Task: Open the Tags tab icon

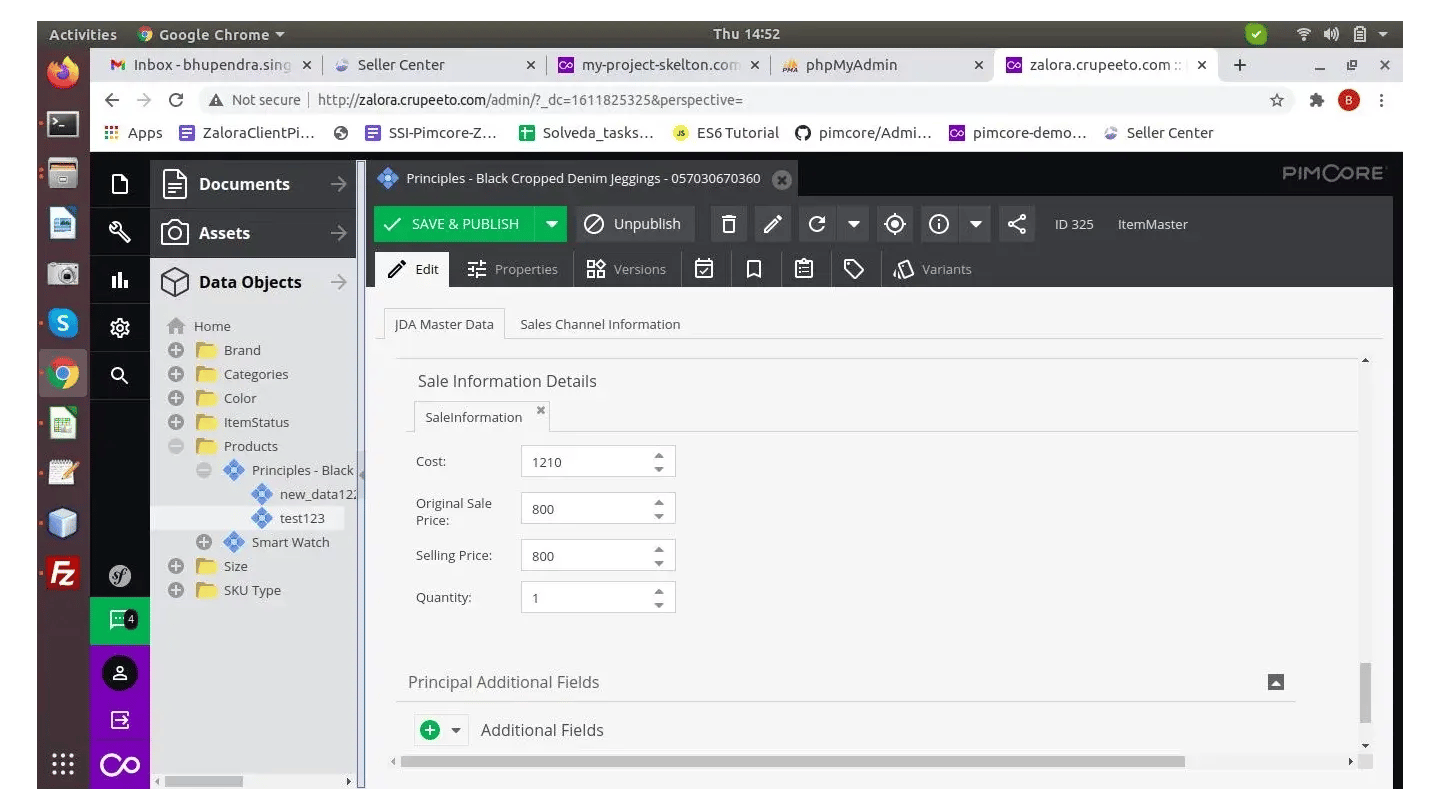Action: click(x=853, y=269)
